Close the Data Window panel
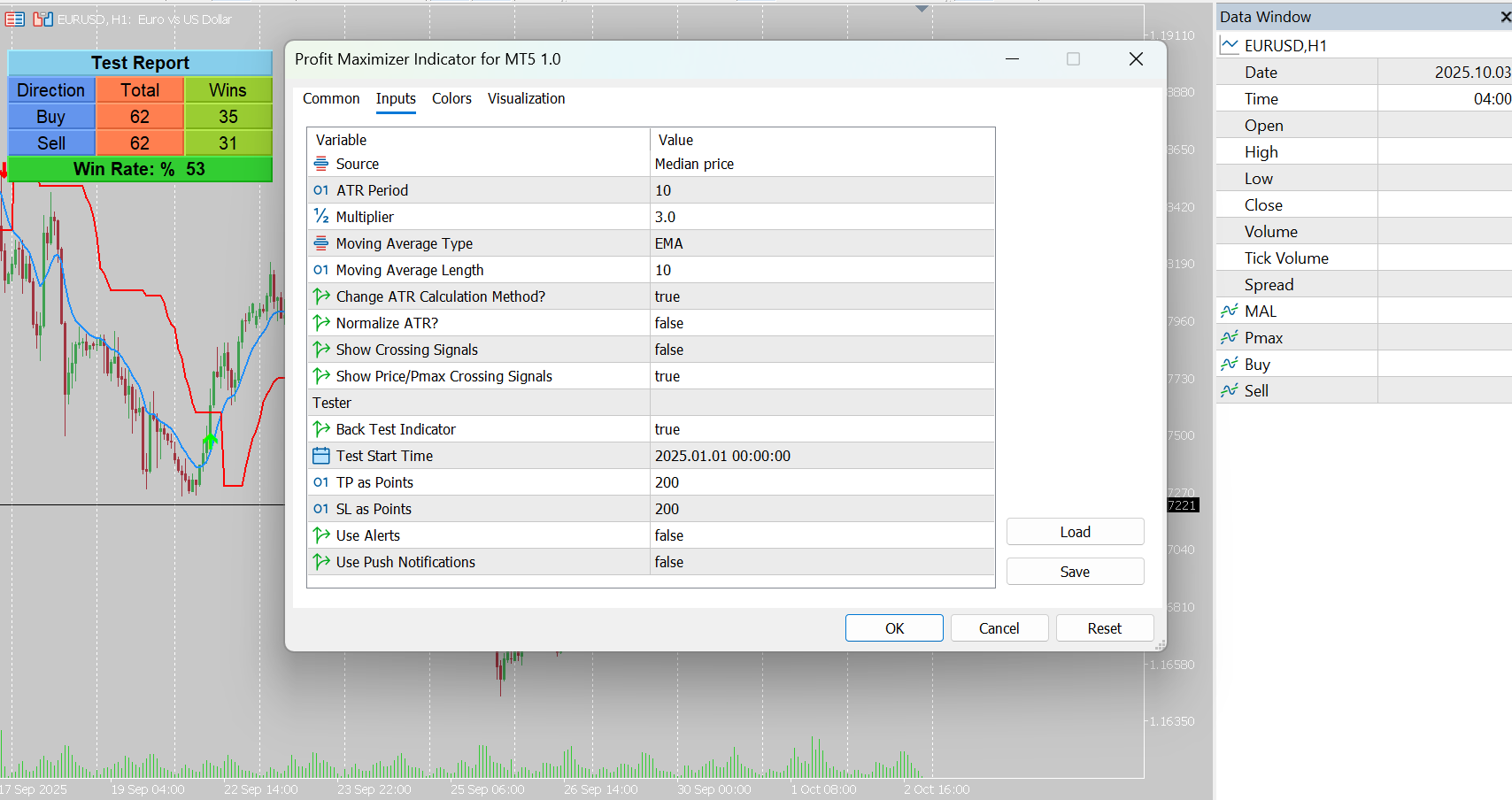 (x=1505, y=17)
